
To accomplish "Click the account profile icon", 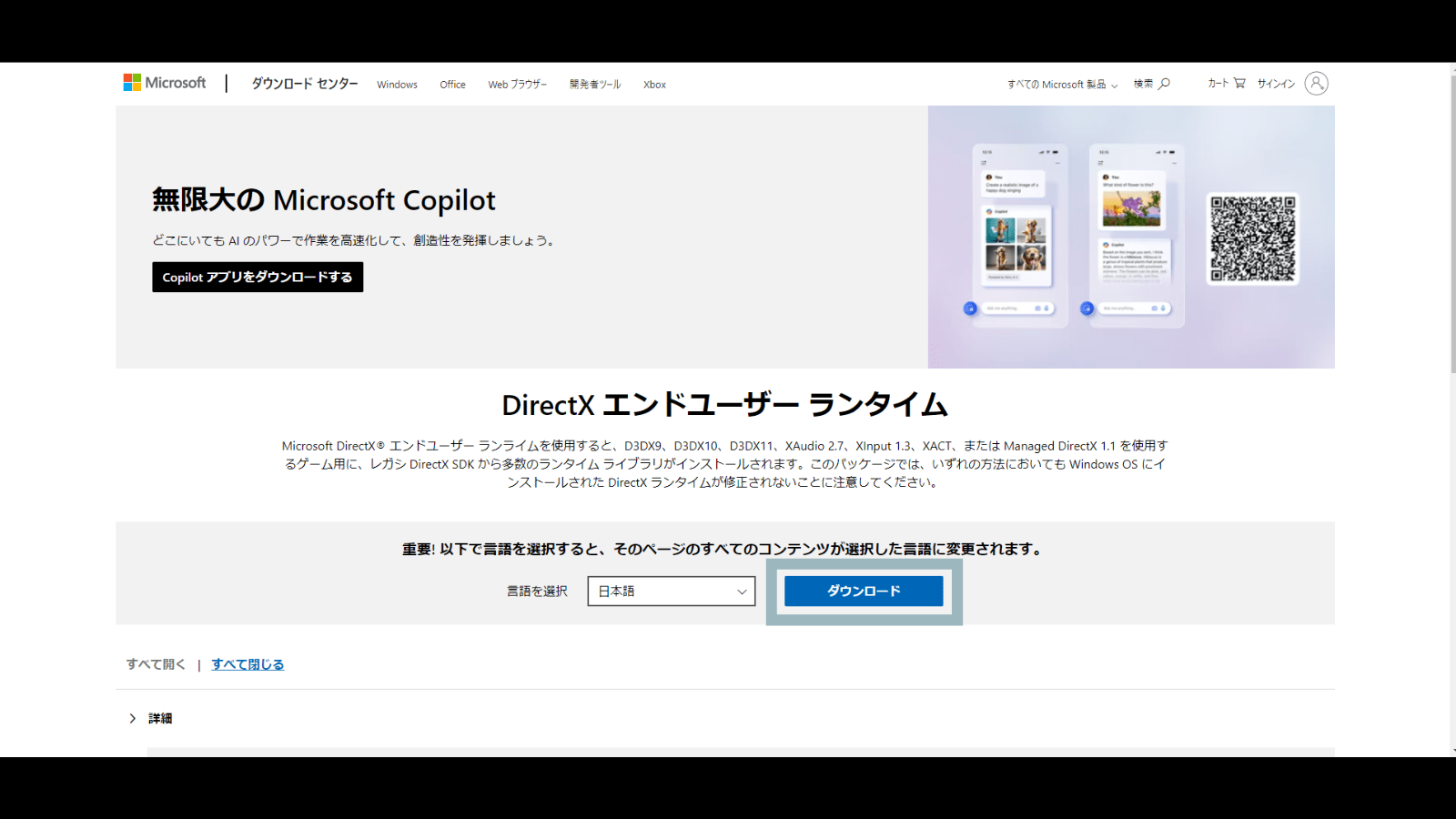I will click(x=1317, y=83).
